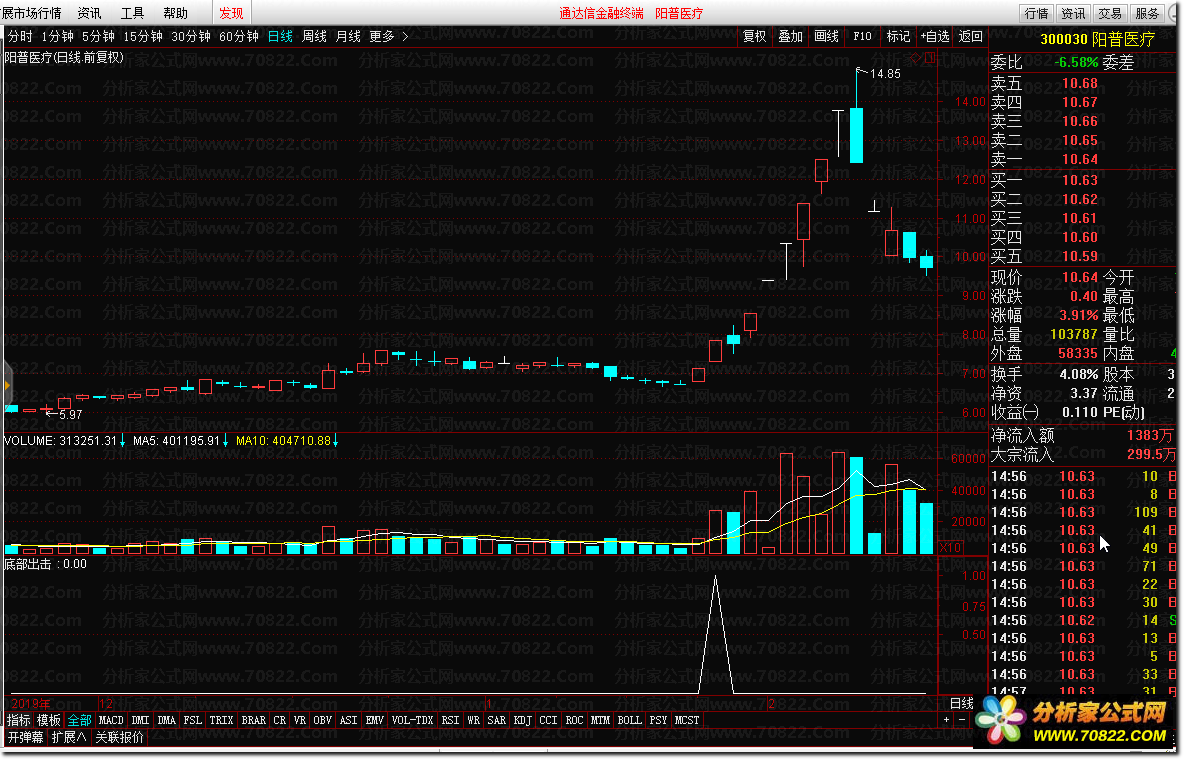Switch to 周线 weekly chart
The height and width of the screenshot is (760, 1185).
point(314,36)
